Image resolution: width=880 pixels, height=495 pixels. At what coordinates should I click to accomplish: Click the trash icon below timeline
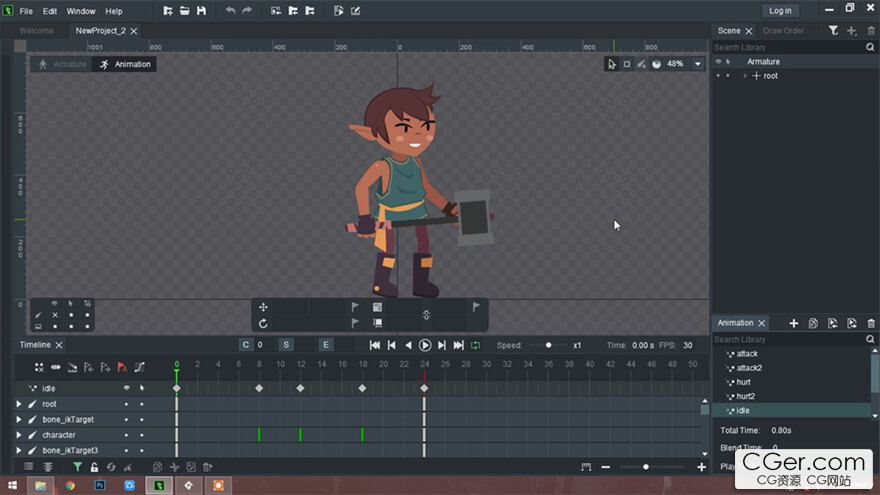coord(208,467)
